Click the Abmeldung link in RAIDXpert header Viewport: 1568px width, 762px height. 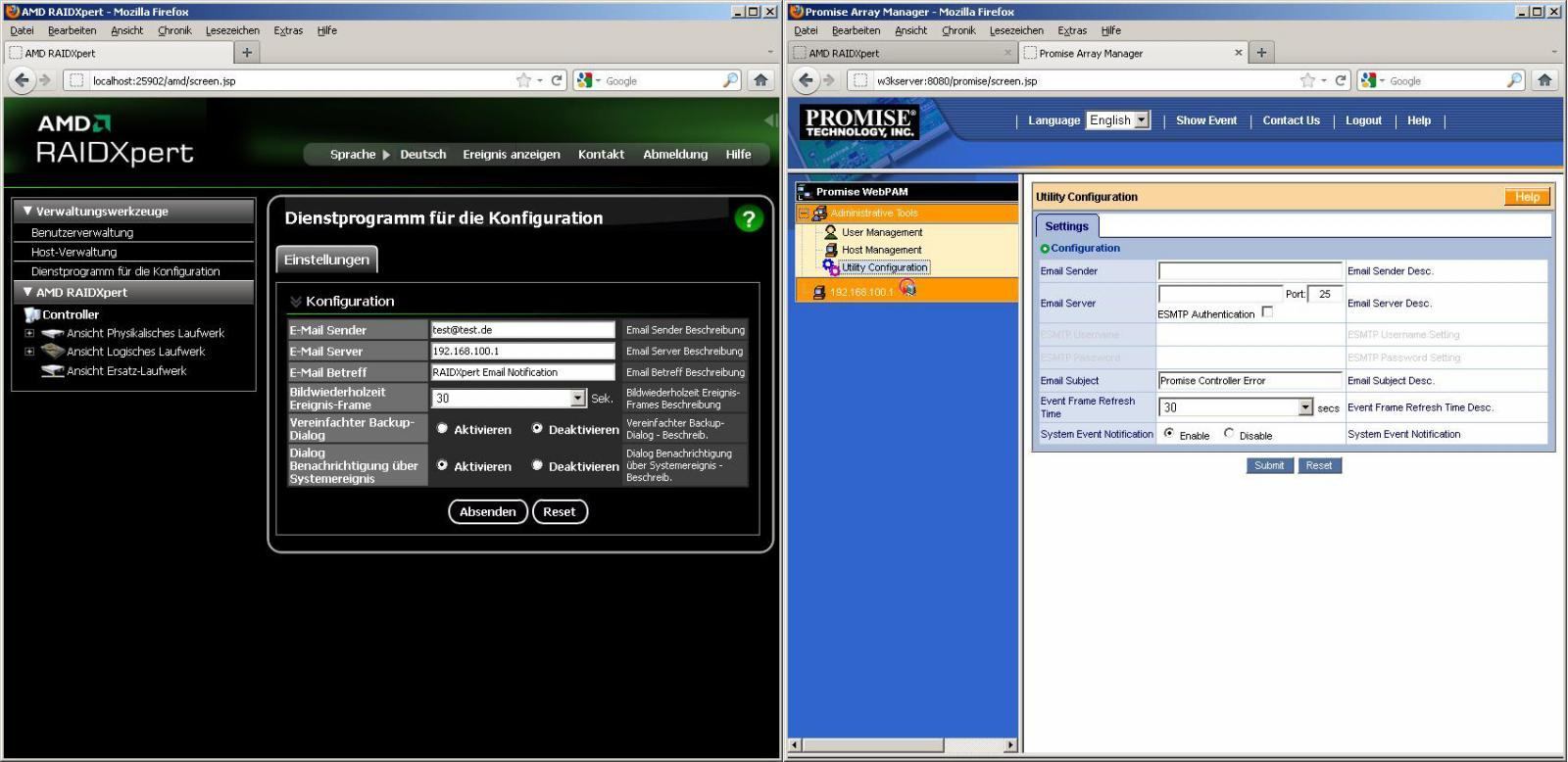(x=675, y=155)
